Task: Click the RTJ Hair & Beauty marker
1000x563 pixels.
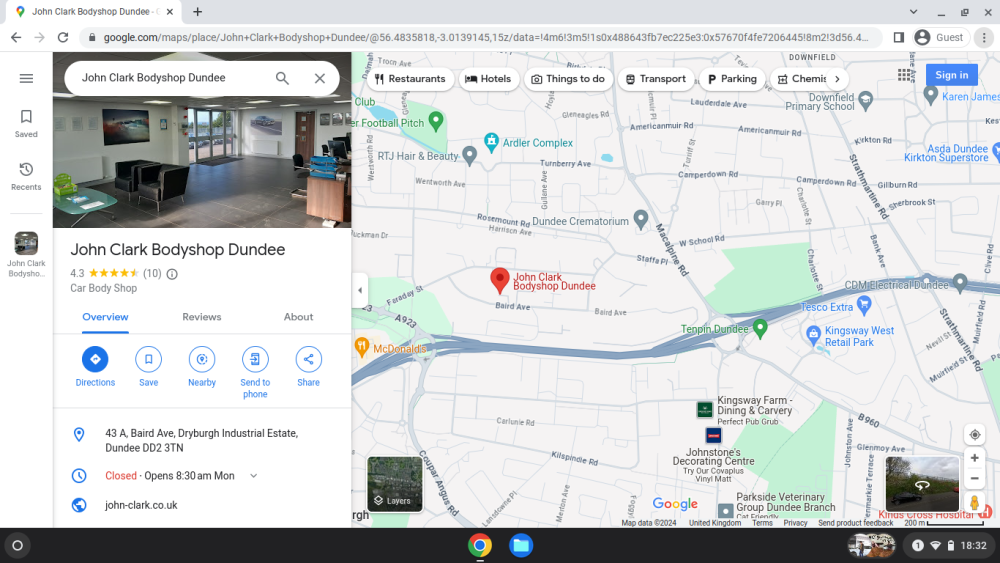Action: [x=469, y=155]
